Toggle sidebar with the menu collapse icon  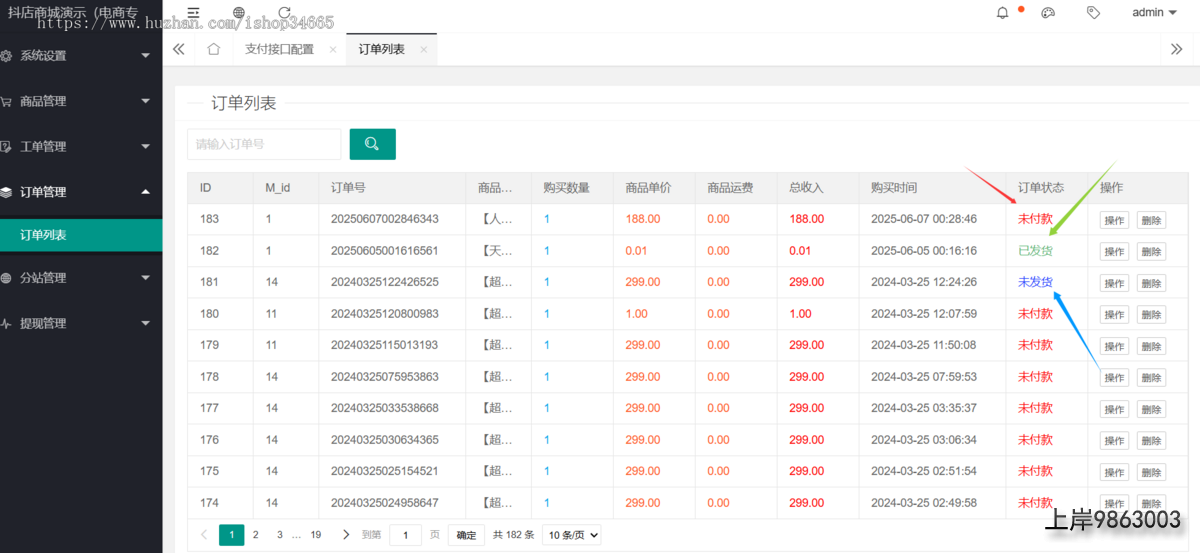(193, 13)
